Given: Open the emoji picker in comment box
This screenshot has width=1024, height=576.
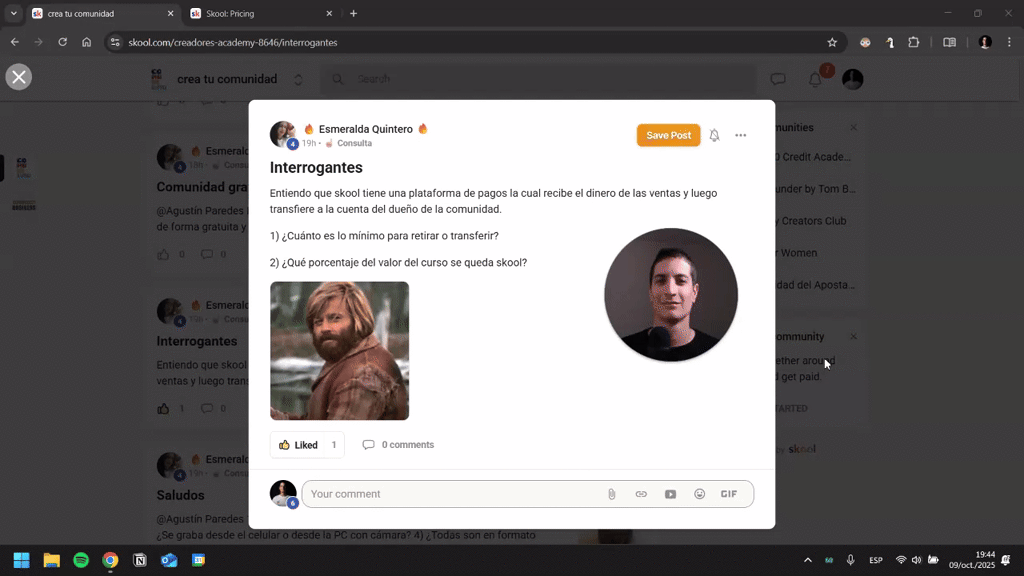Looking at the screenshot, I should (699, 494).
